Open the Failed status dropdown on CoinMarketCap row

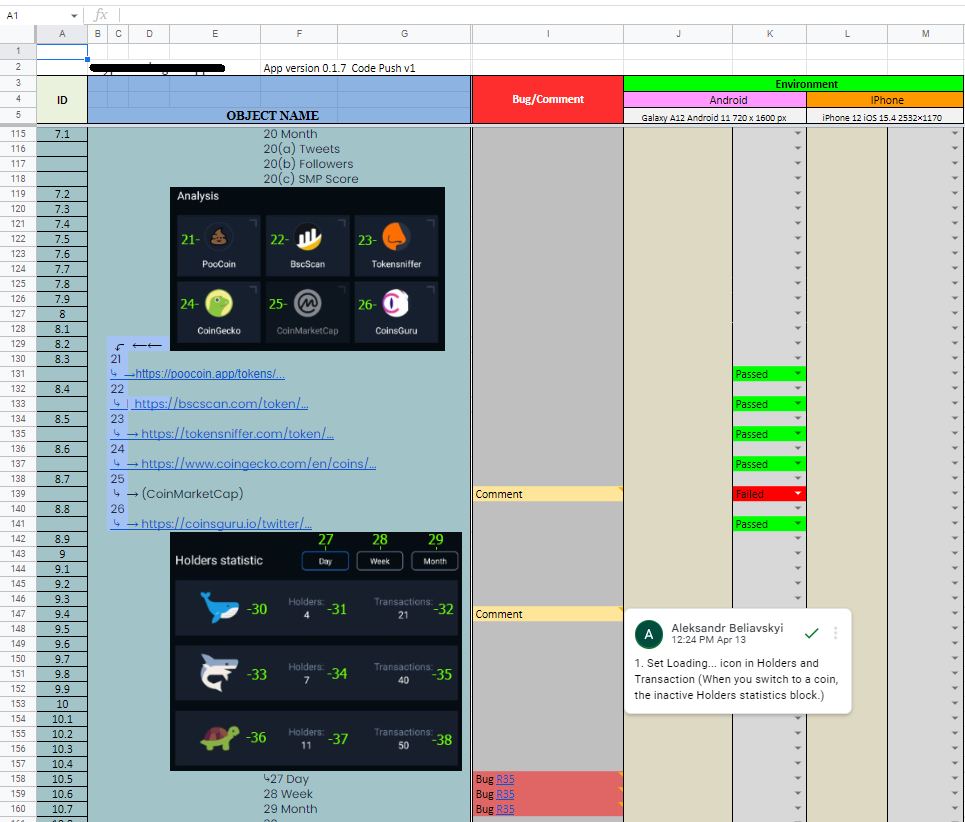coord(798,494)
